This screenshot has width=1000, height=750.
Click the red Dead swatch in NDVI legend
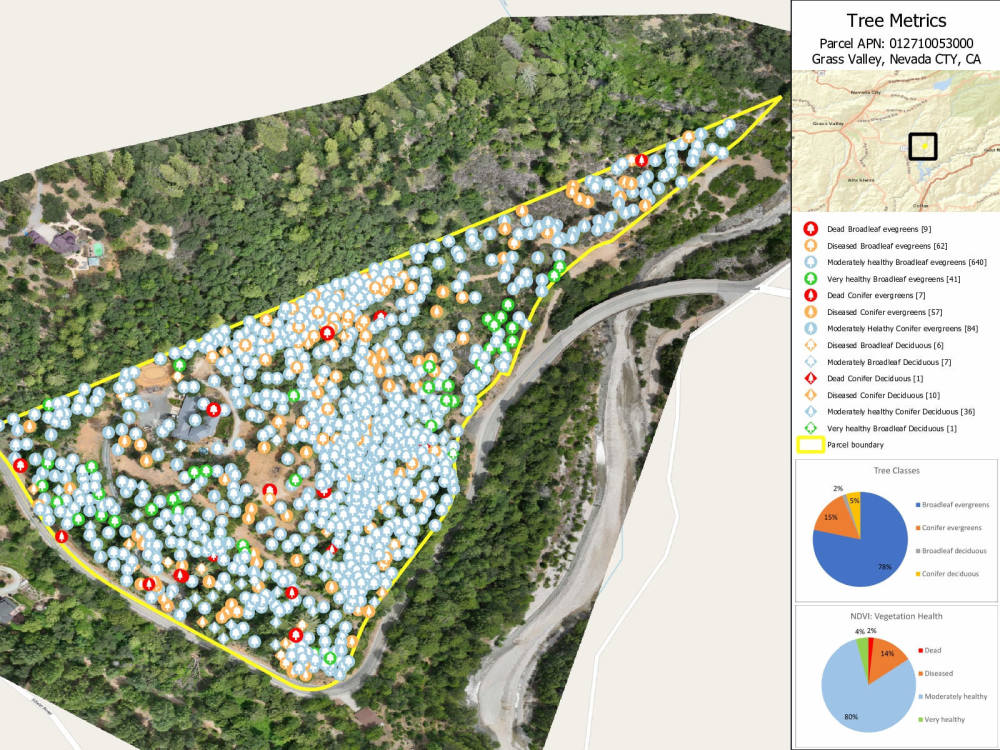920,651
